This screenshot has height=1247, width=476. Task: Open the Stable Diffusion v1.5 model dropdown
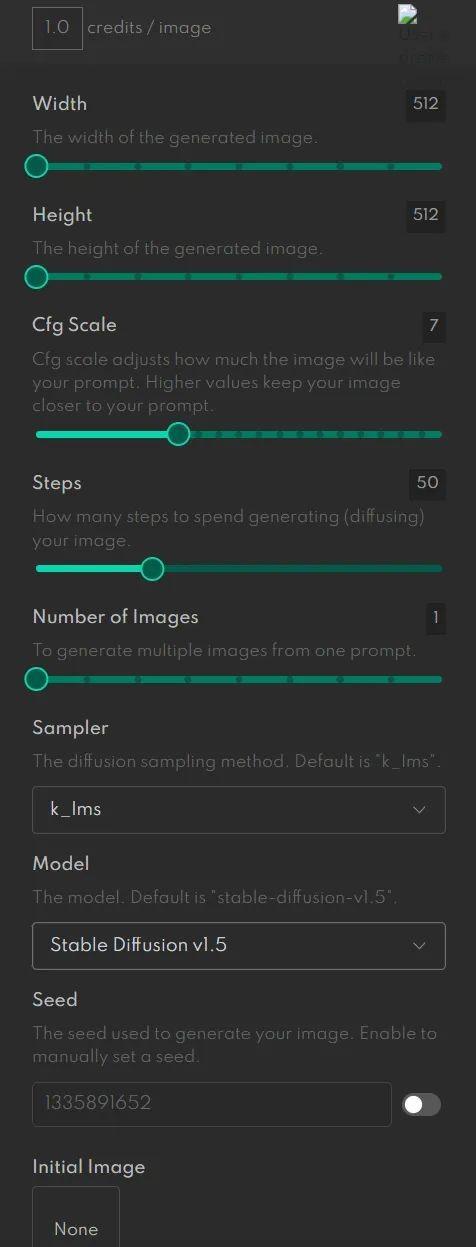239,945
